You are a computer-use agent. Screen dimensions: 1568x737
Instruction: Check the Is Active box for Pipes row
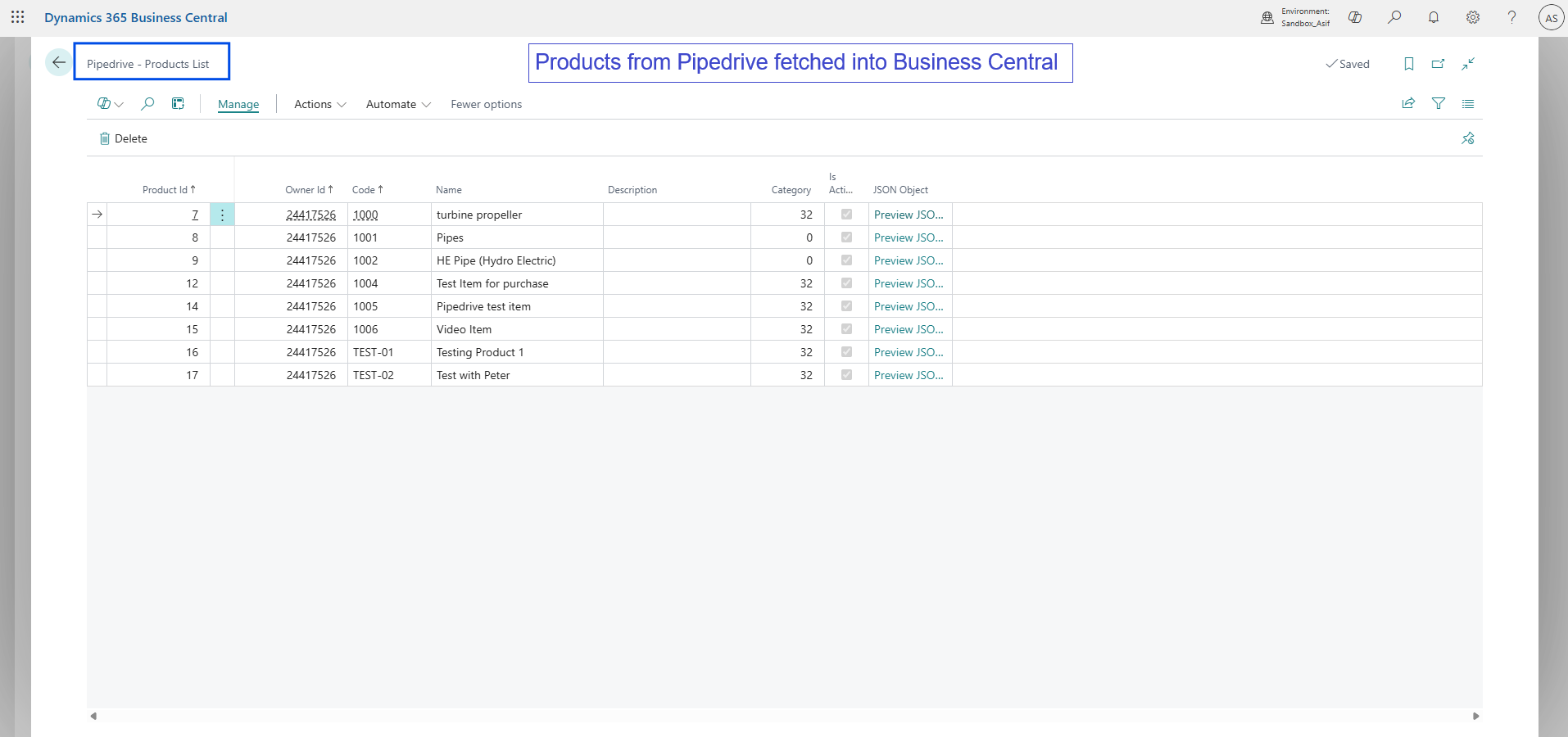tap(847, 237)
